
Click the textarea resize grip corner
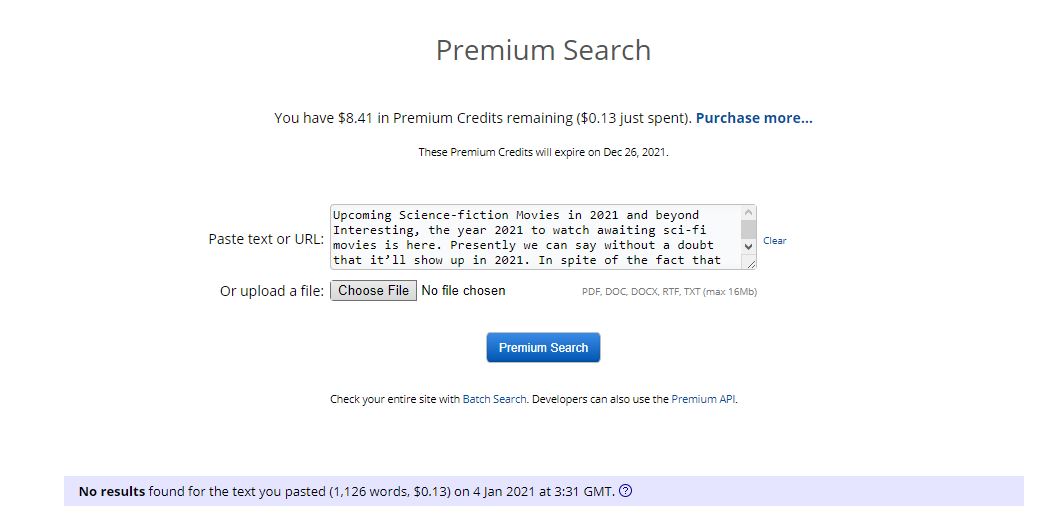pos(750,263)
